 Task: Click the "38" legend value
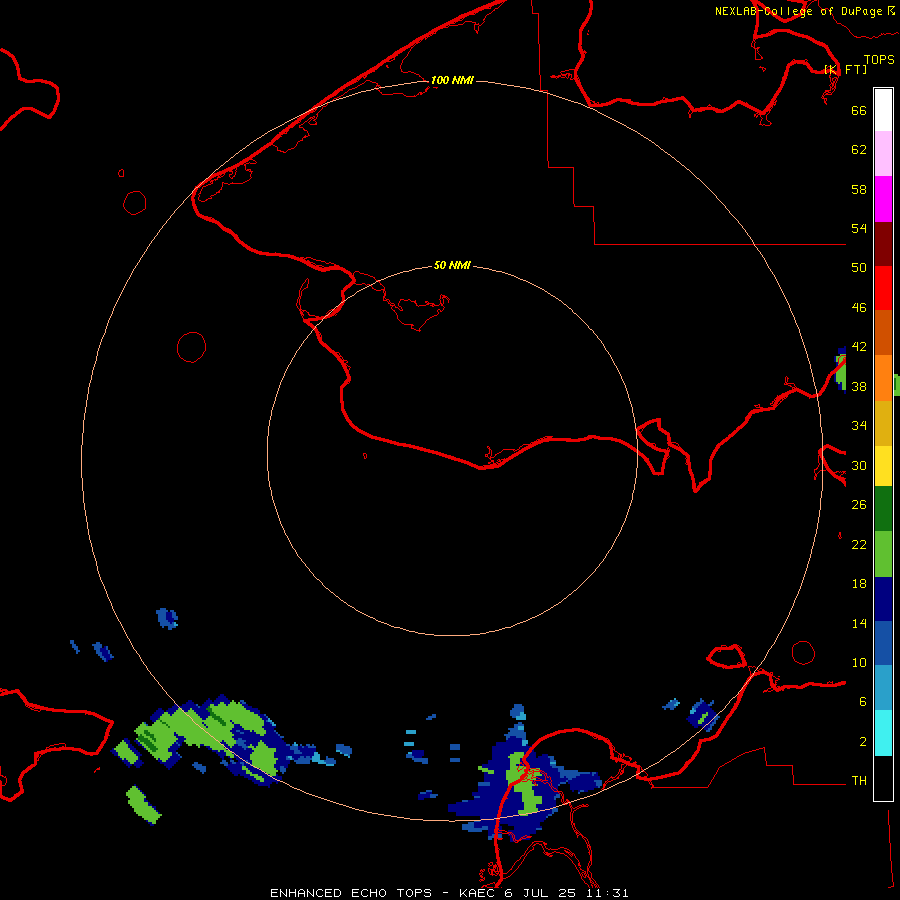click(x=859, y=387)
